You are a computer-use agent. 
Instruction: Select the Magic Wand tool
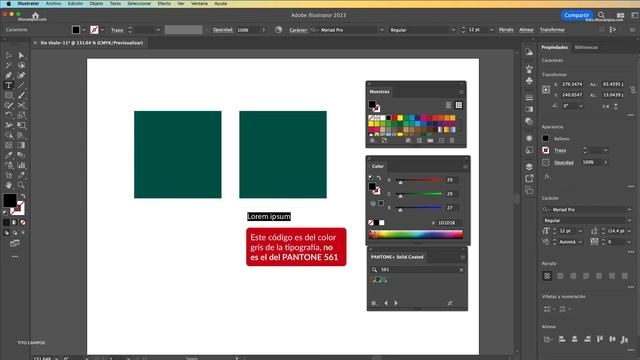pyautogui.click(x=9, y=65)
